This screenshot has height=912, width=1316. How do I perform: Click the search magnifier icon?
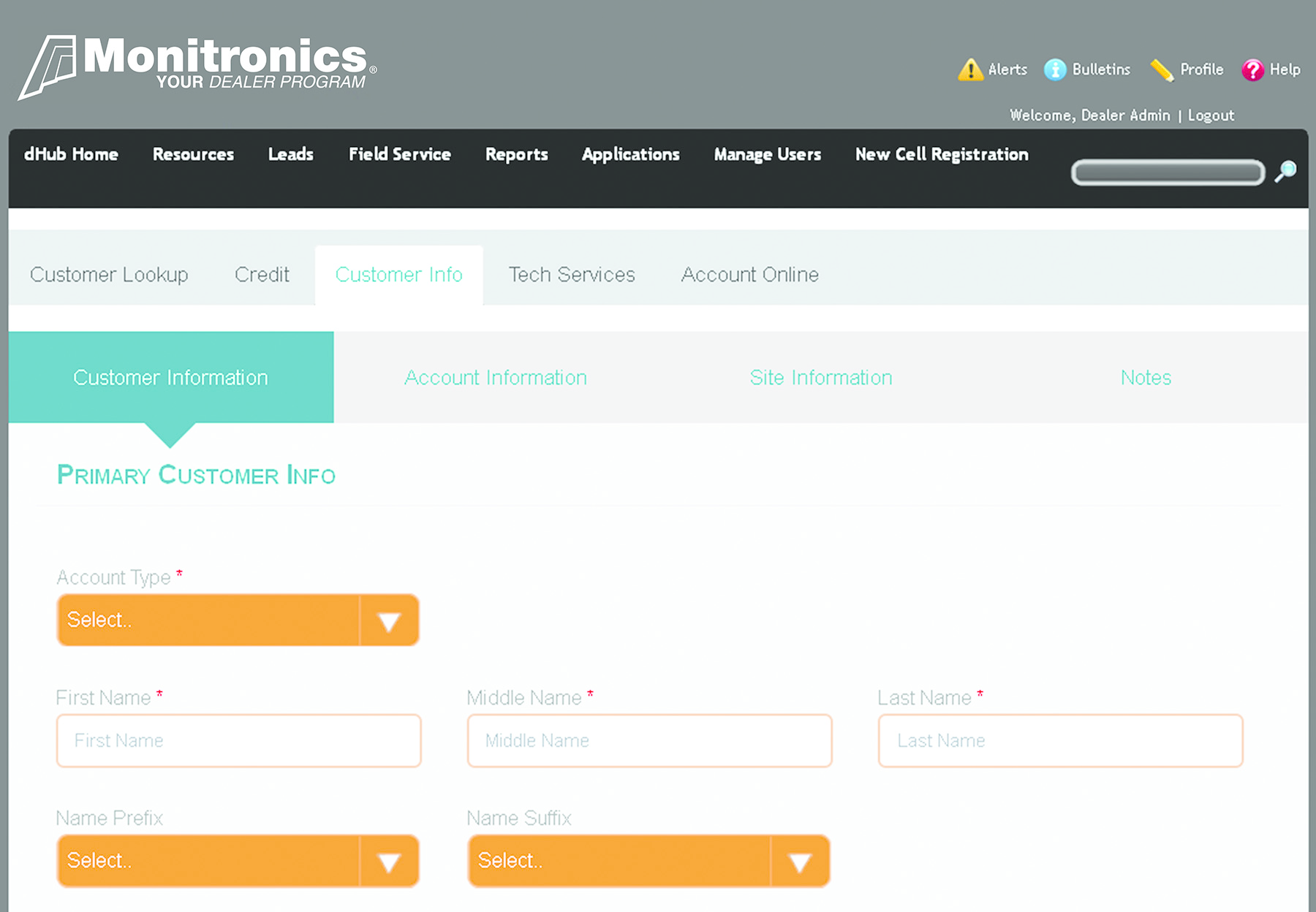point(1285,171)
